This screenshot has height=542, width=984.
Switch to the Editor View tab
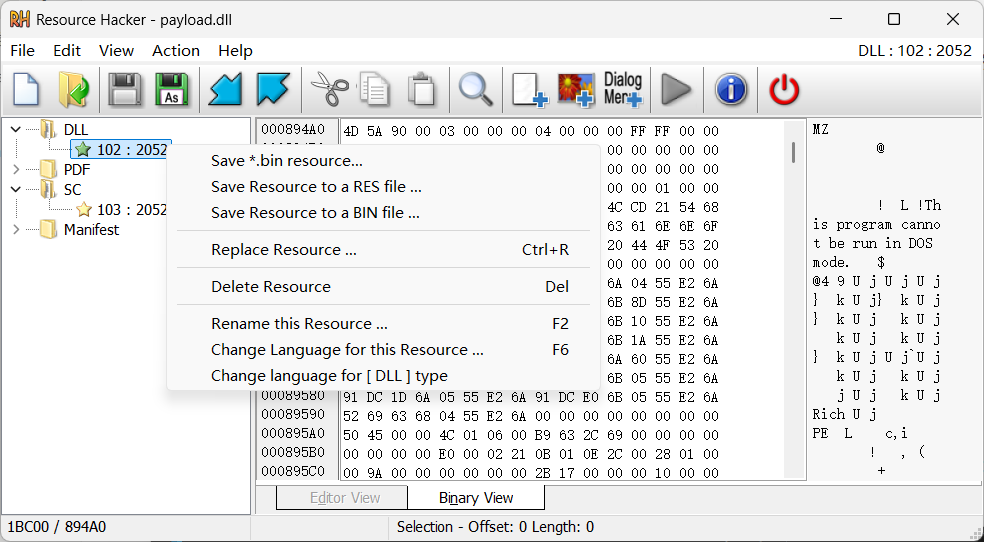(345, 498)
